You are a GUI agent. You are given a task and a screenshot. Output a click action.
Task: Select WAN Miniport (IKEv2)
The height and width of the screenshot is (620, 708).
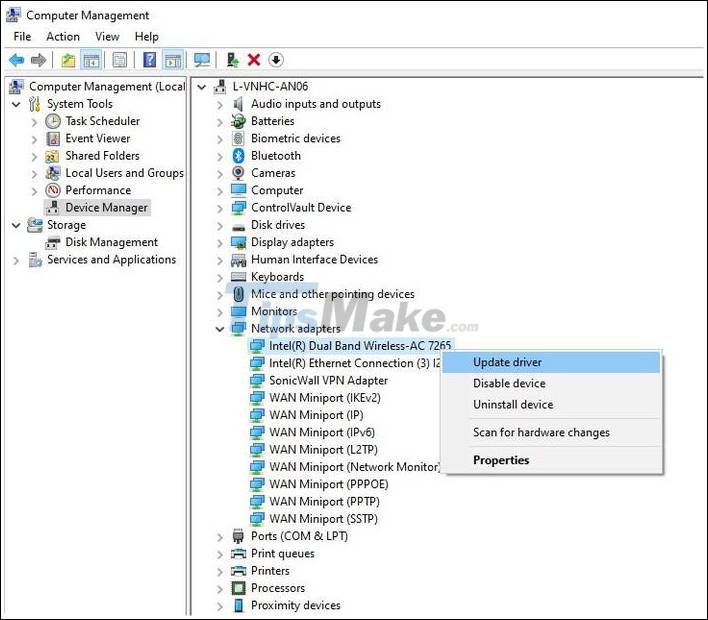pos(325,398)
